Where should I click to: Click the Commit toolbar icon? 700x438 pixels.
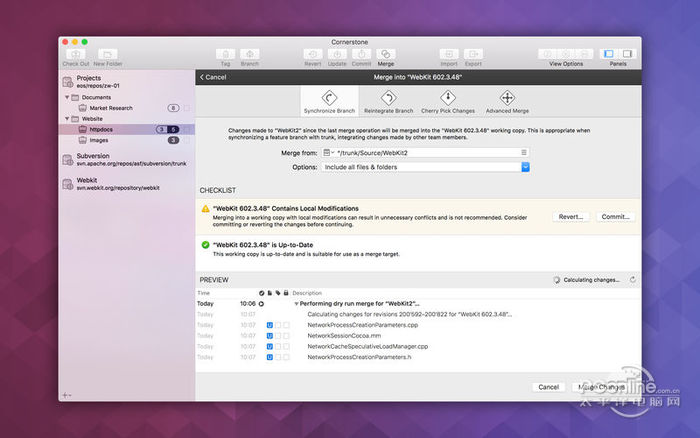(361, 54)
